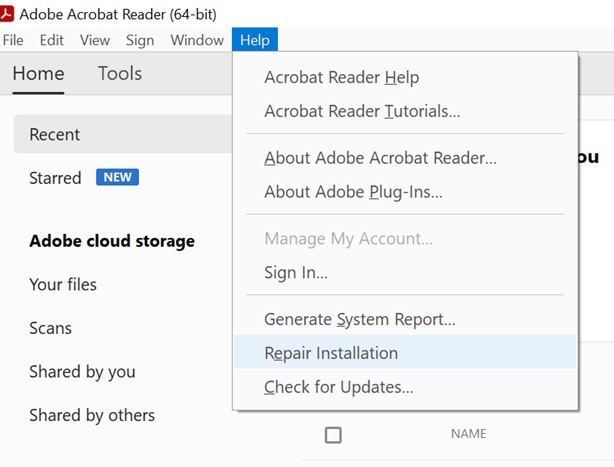This screenshot has width=614, height=467.
Task: Click Manage My Account menu entry
Action: [x=405, y=239]
